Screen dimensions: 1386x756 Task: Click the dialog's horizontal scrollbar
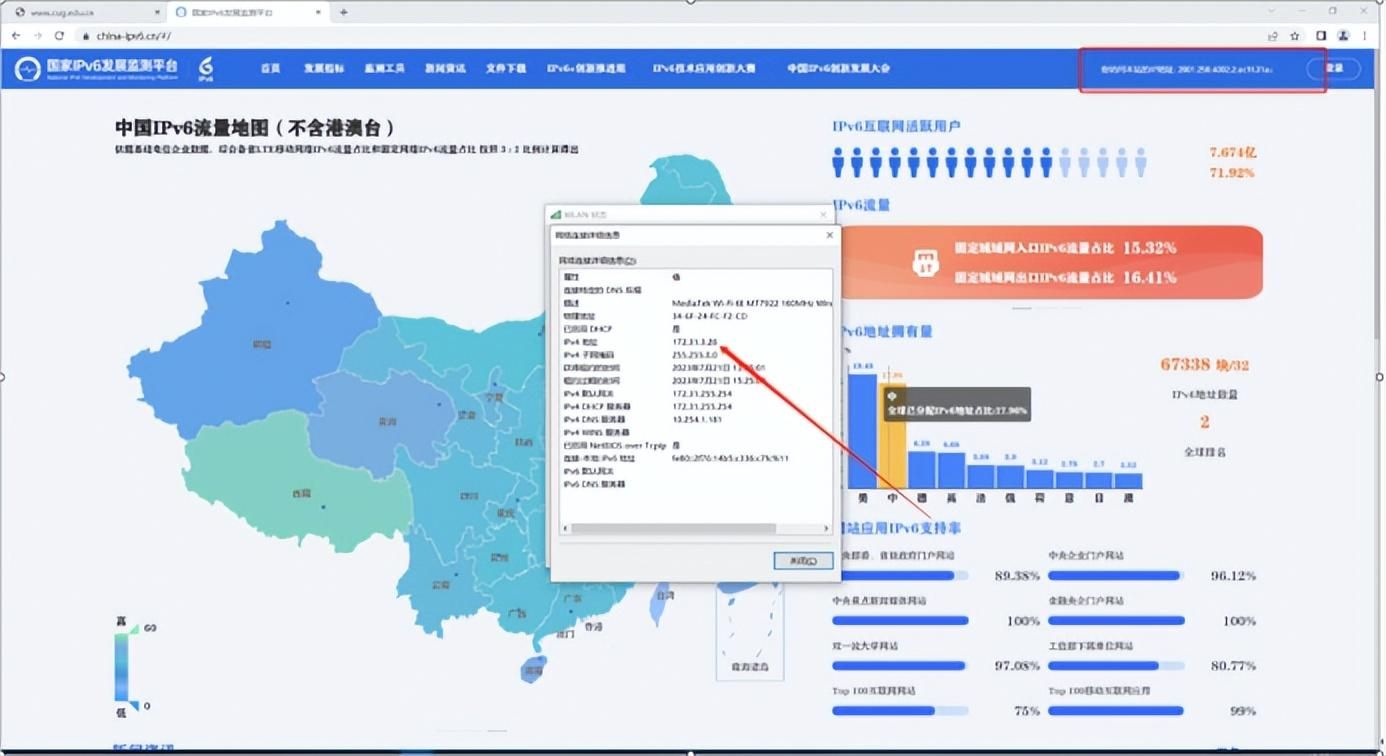(x=670, y=528)
